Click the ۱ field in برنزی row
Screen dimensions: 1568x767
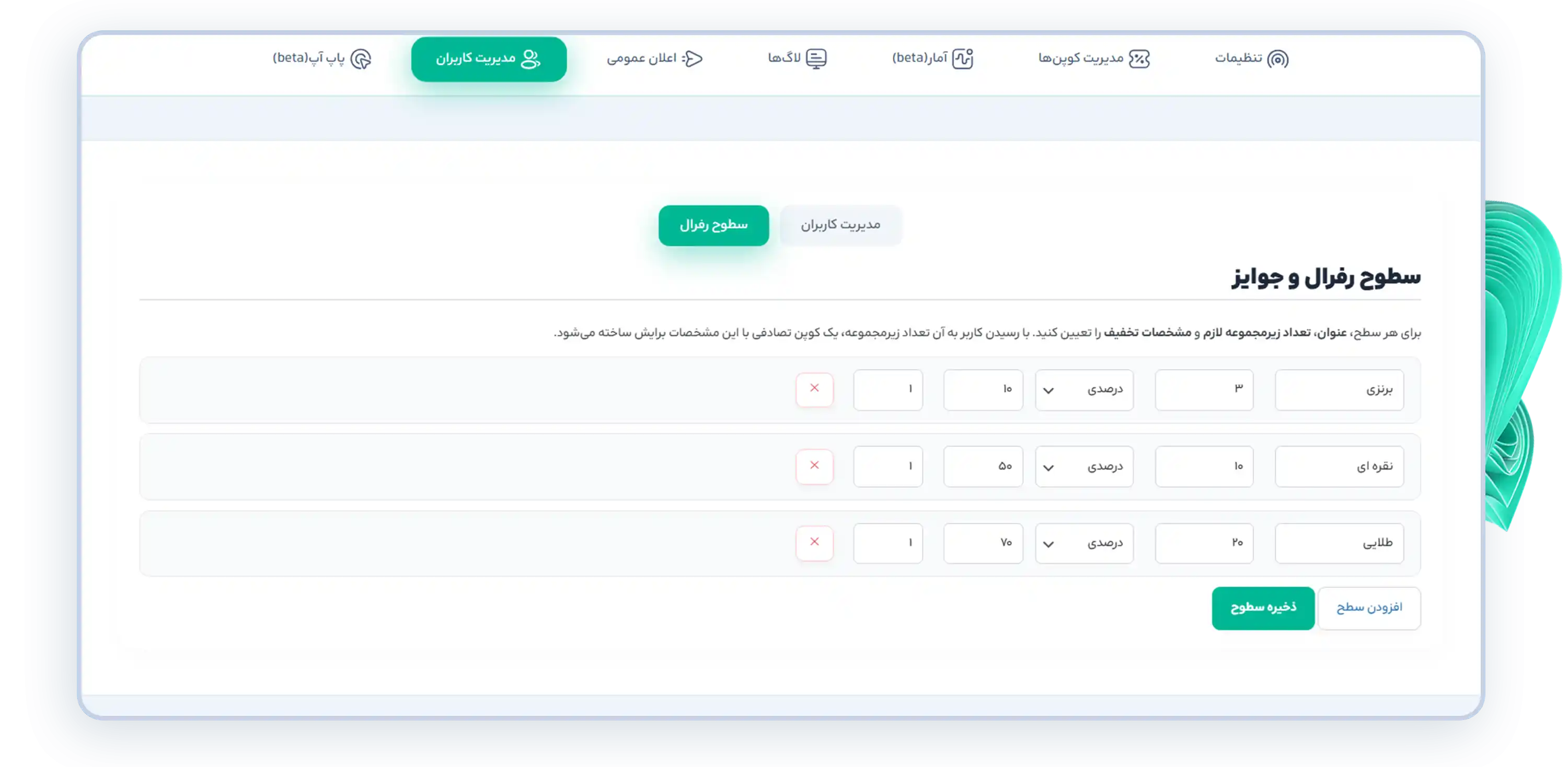[888, 390]
